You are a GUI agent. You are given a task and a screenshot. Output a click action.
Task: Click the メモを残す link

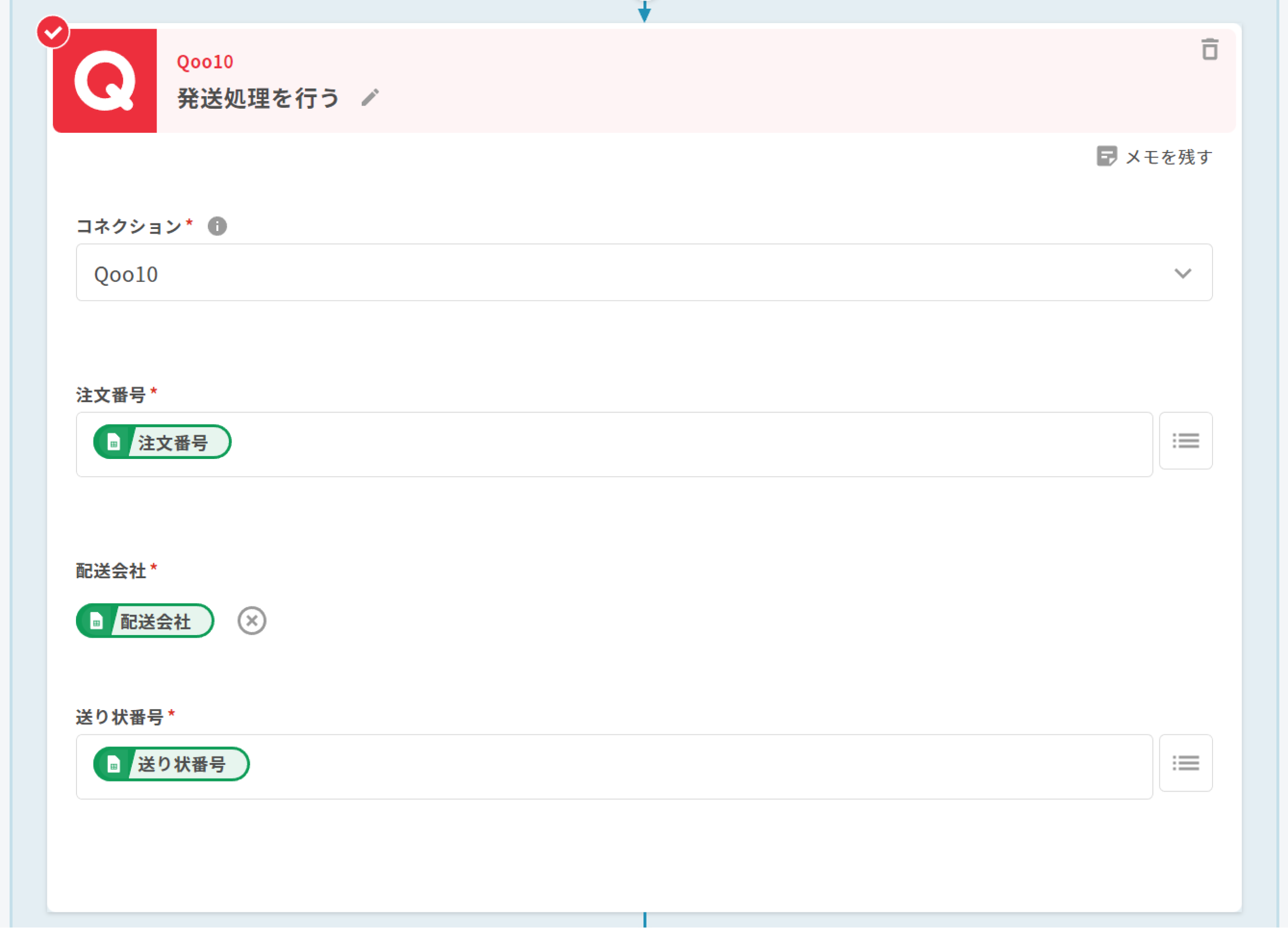click(1168, 157)
